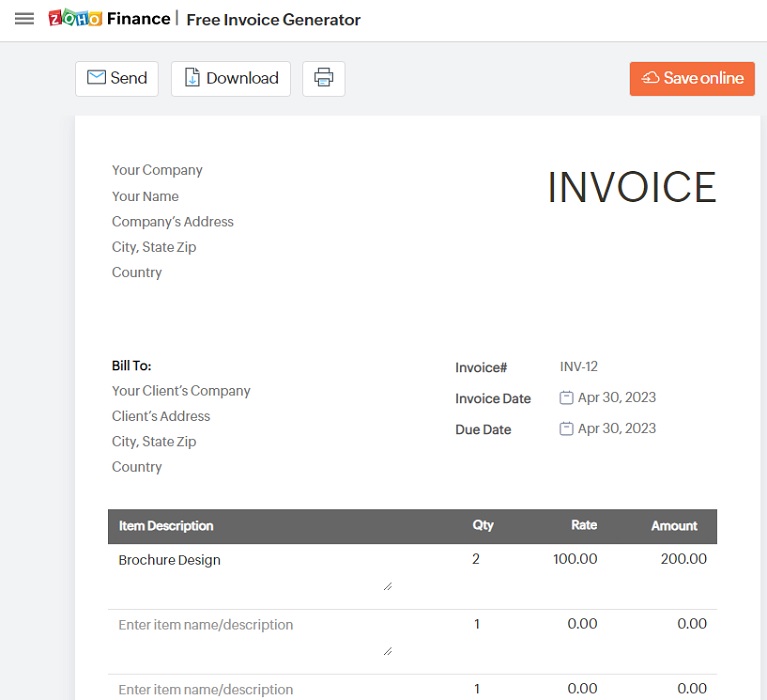Change Due Date Apr 30, 2023

tap(616, 429)
